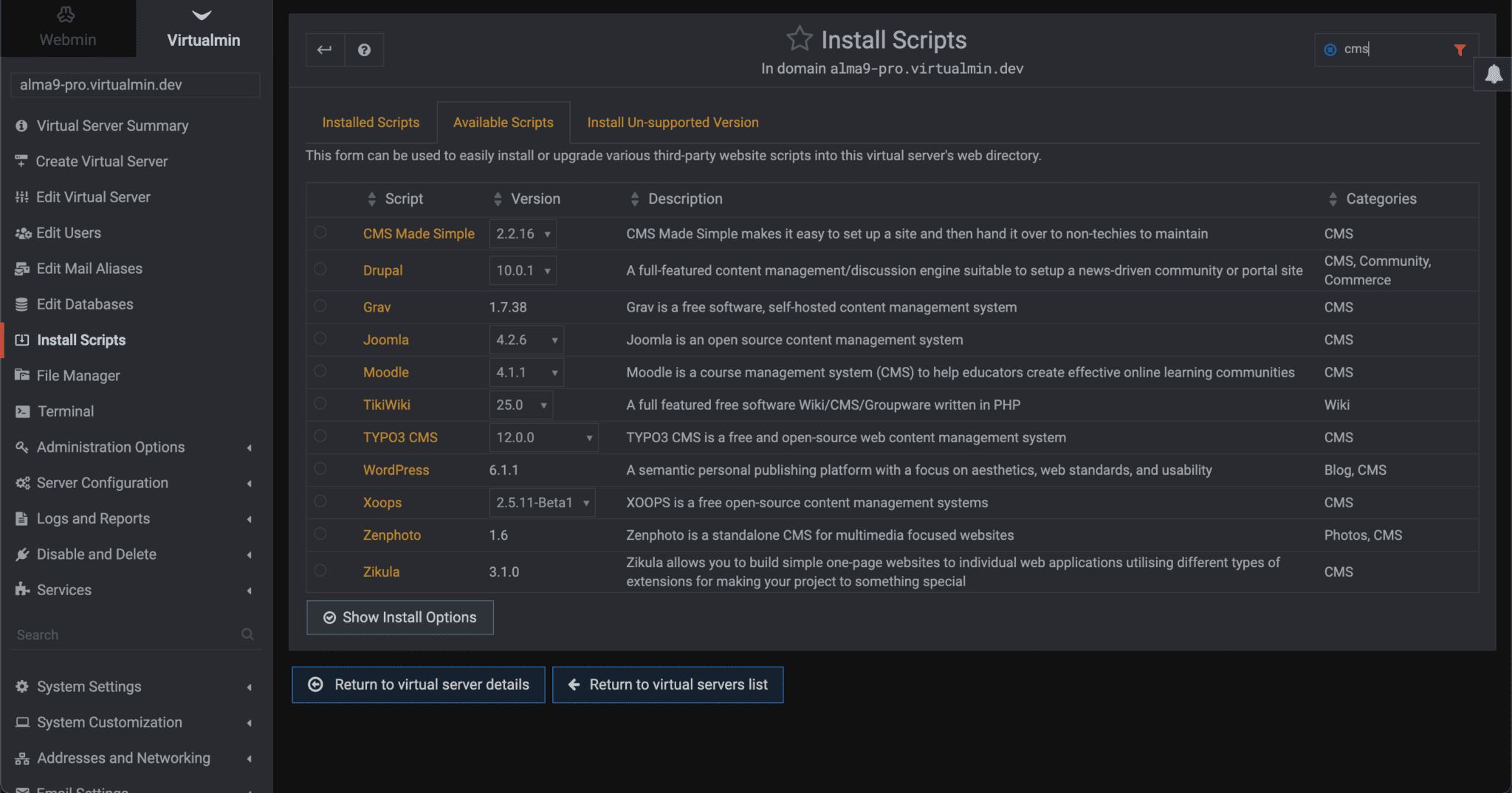Open Joomla version 4.2.6 dropdown
Screen dimensions: 1512x793
[526, 340]
